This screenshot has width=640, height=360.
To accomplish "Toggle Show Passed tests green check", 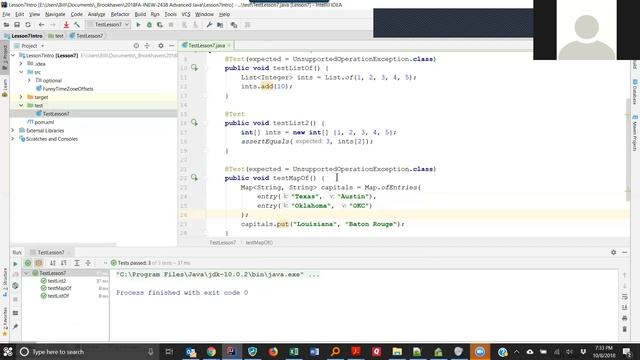I will point(28,263).
